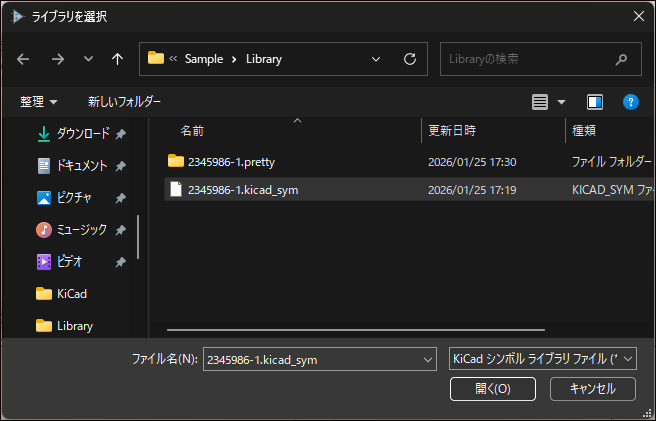Screen dimensions: 656x421
Task: Go up one folder level
Action: point(117,59)
